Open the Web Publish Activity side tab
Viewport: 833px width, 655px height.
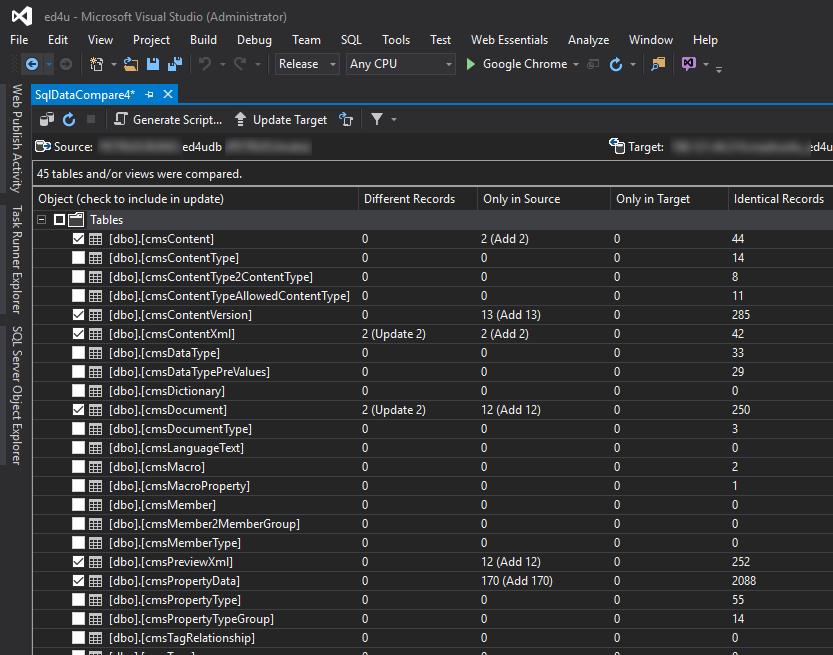pos(17,138)
